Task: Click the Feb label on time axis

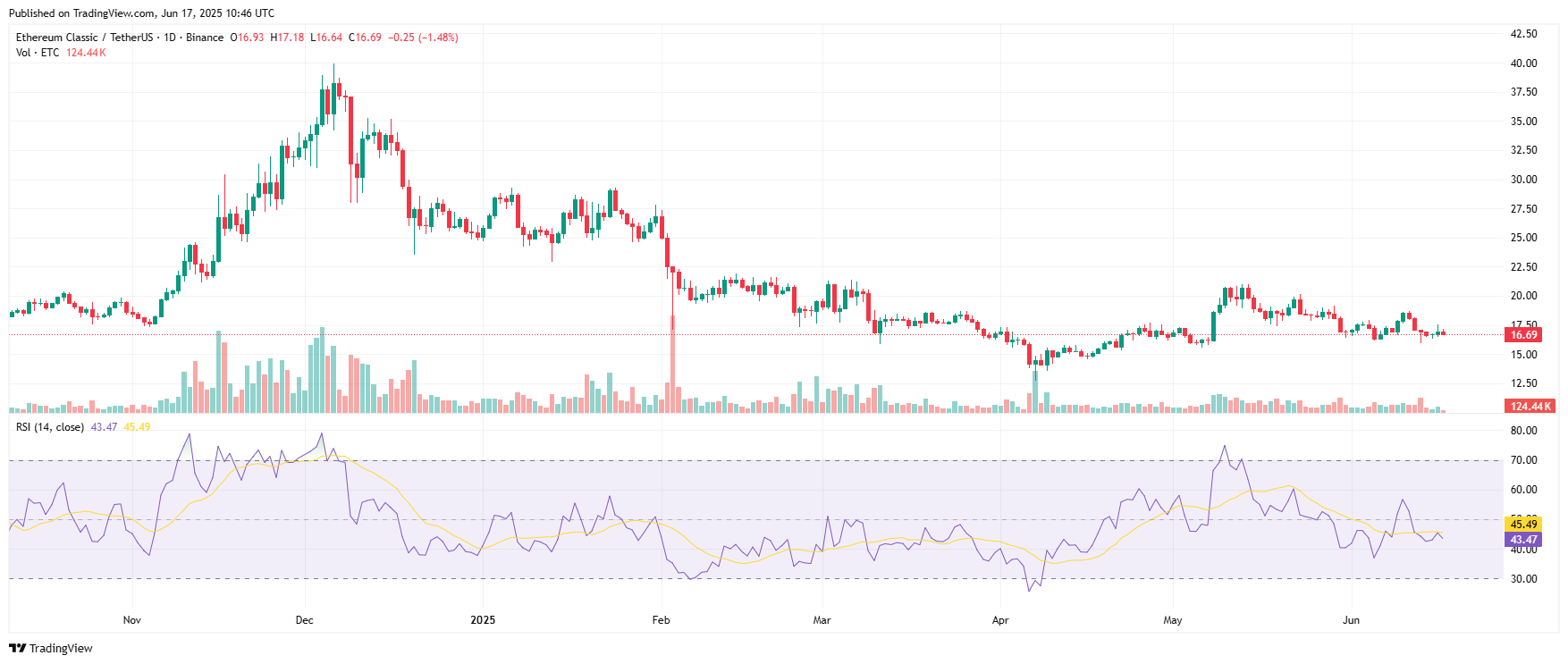Action: (661, 620)
